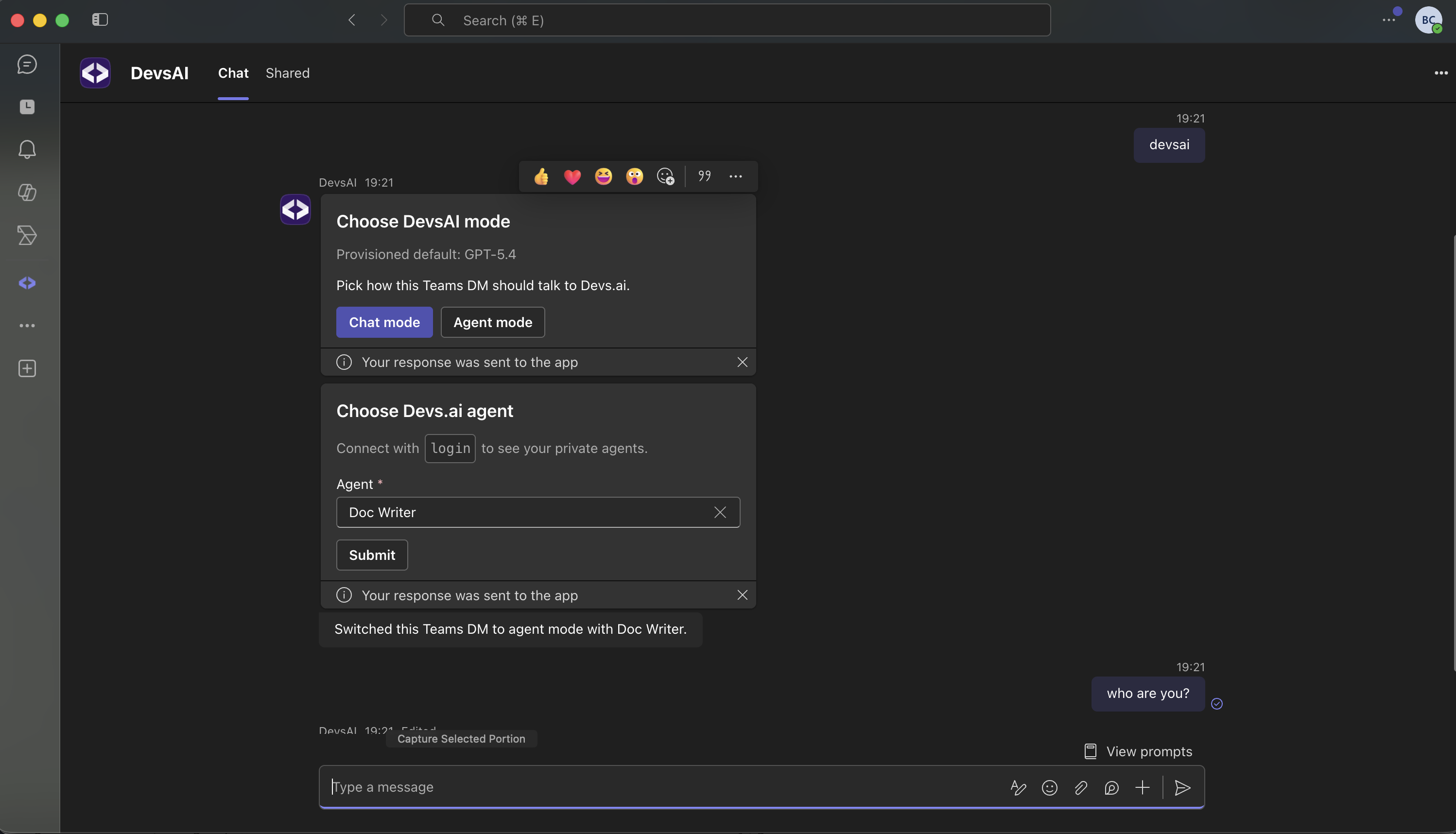Open the Agent dropdown showing Doc Writer
Viewport: 1456px width, 834px height.
[538, 512]
